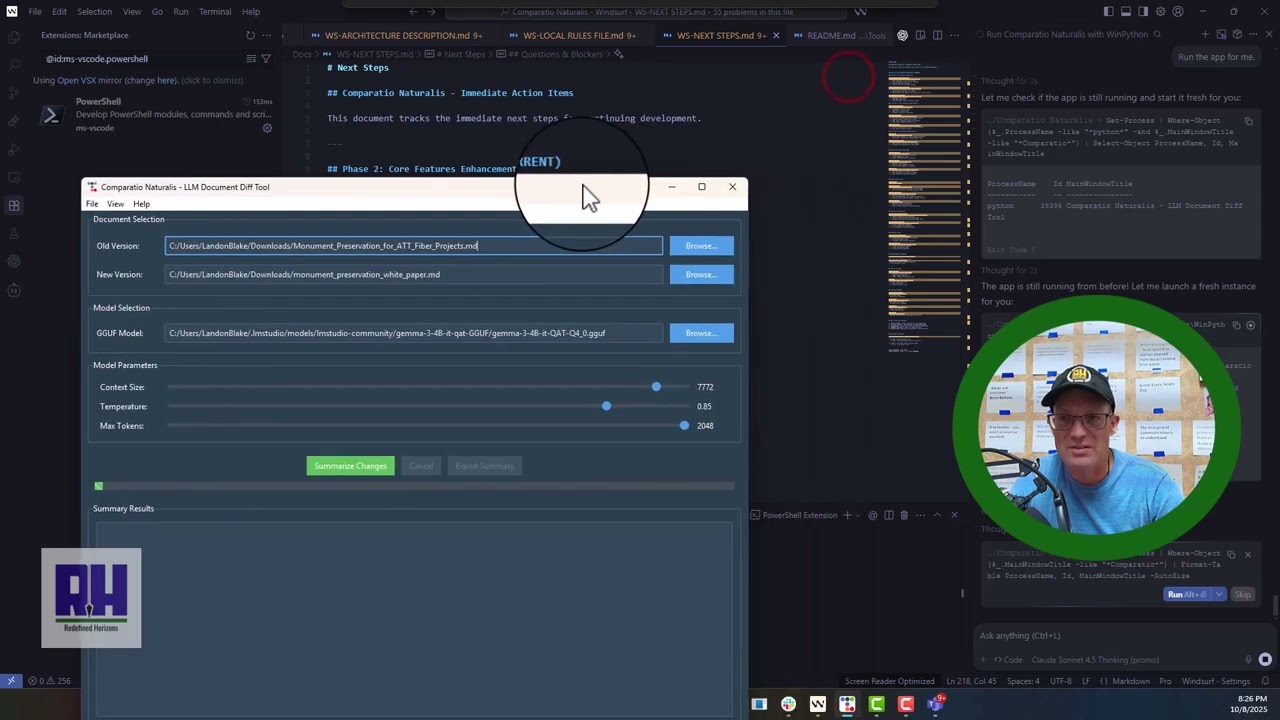The image size is (1280, 720).
Task: Open the Search view in Windsurf activity bar
Action: point(14,65)
